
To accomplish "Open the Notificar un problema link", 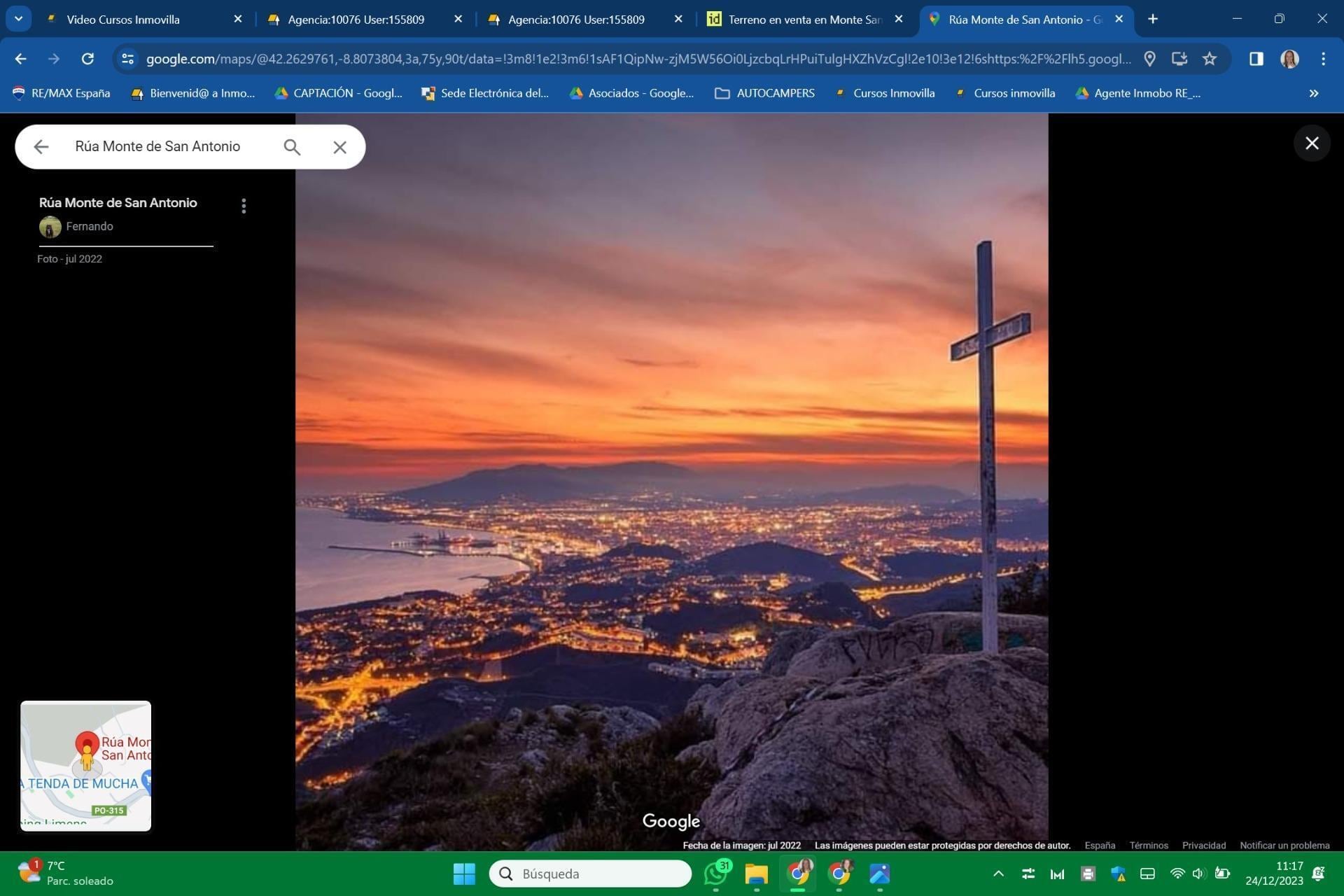I will [x=1285, y=845].
